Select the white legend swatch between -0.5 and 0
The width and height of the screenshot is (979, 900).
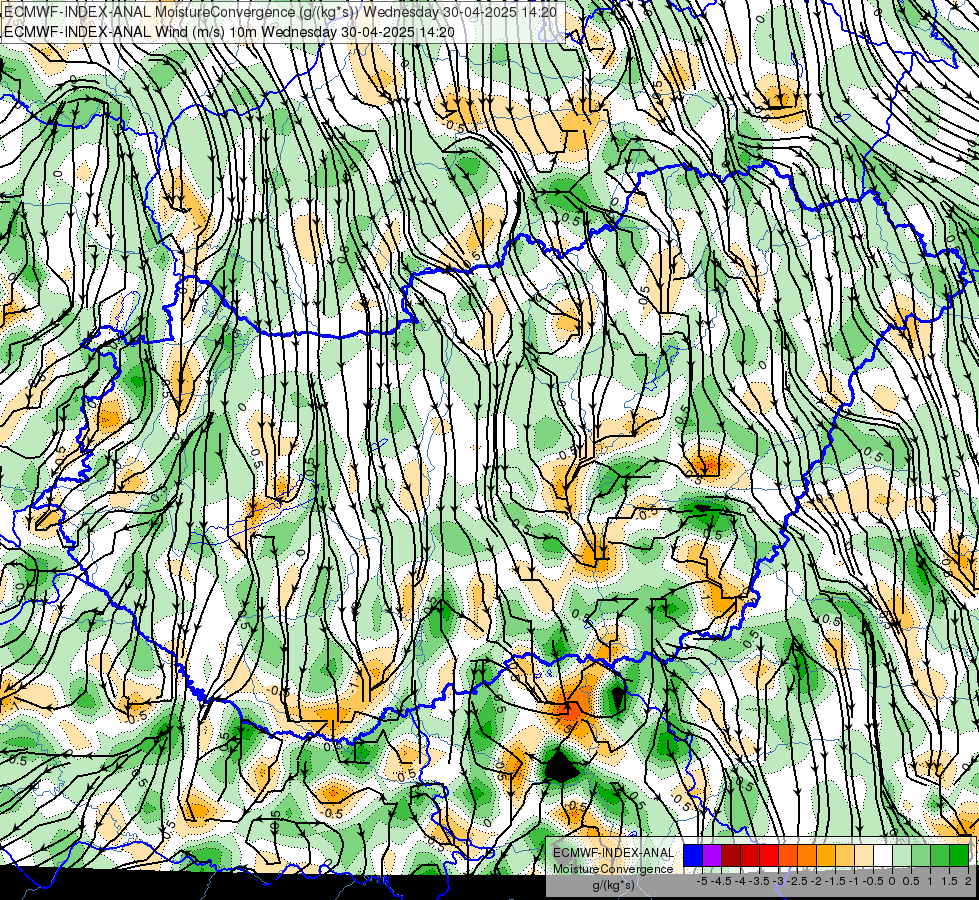pos(883,856)
